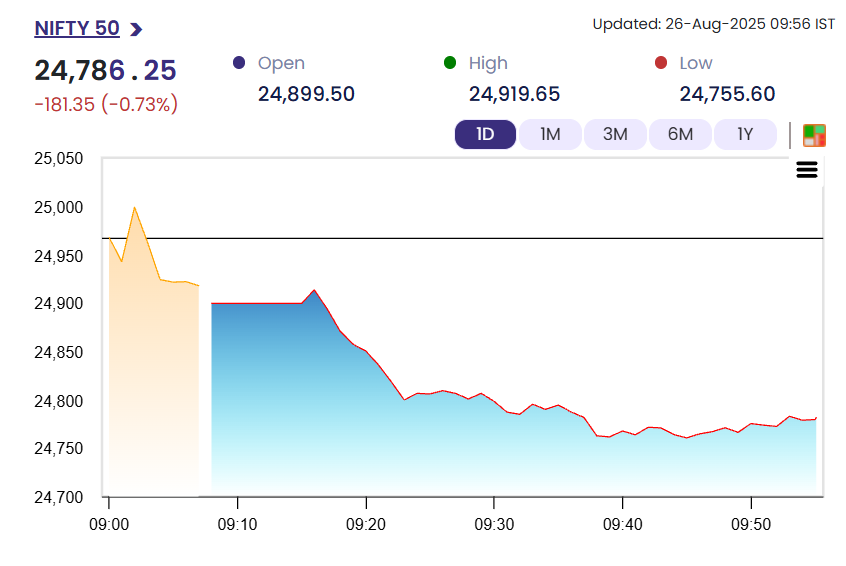Open the chart hamburger menu

[x=807, y=170]
